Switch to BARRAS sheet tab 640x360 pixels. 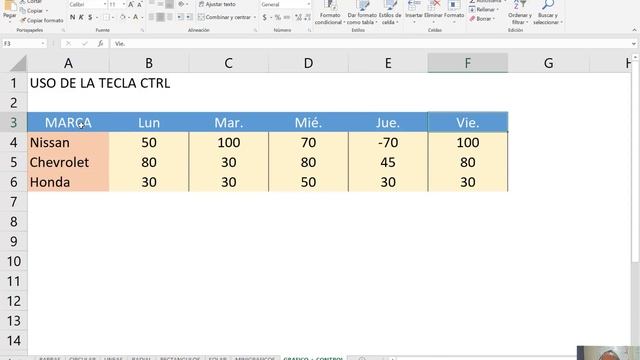click(x=49, y=358)
